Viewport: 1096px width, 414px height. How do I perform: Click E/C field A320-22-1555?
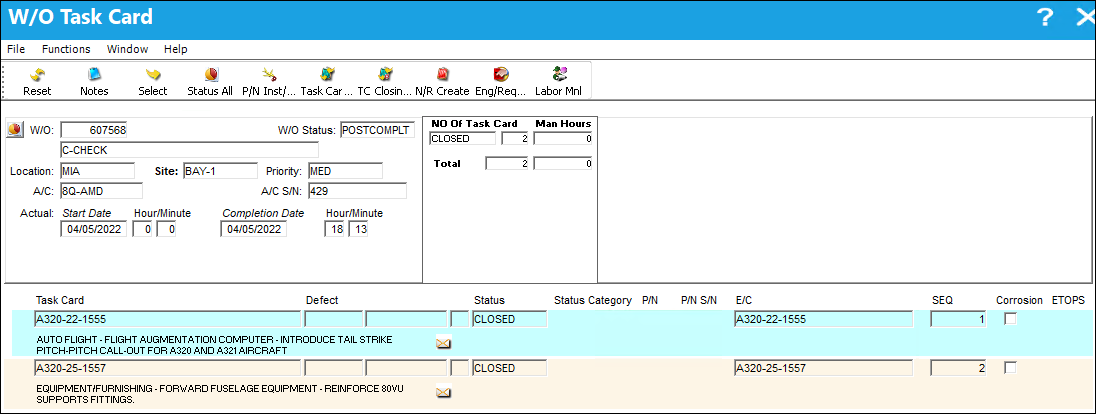point(823,319)
